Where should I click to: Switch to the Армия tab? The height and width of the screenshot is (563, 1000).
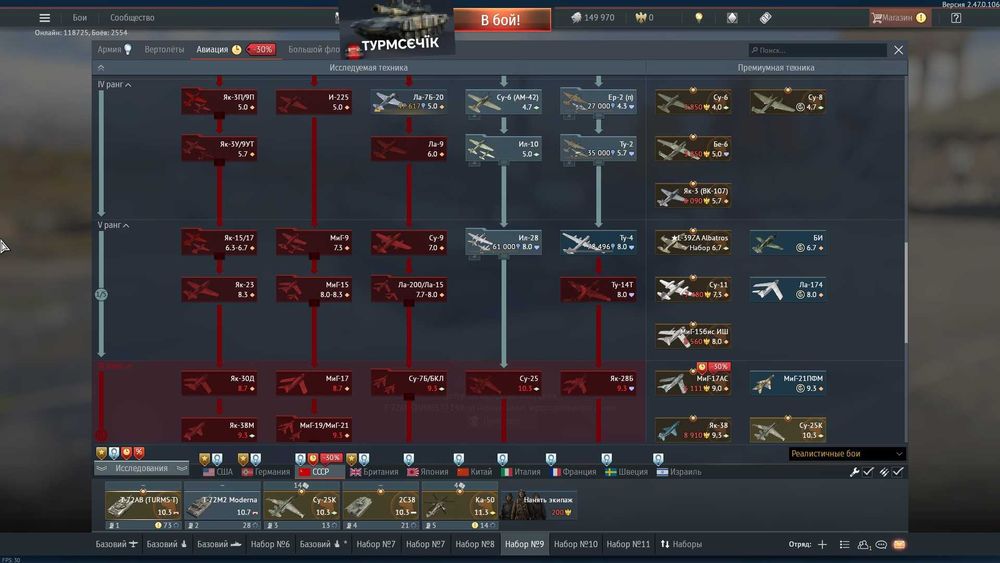click(x=115, y=50)
